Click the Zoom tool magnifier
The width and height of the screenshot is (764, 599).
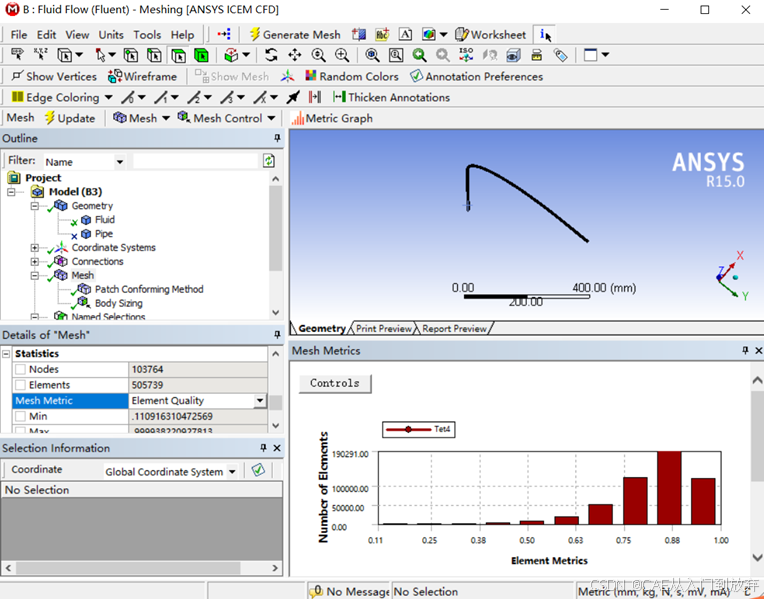click(319, 55)
